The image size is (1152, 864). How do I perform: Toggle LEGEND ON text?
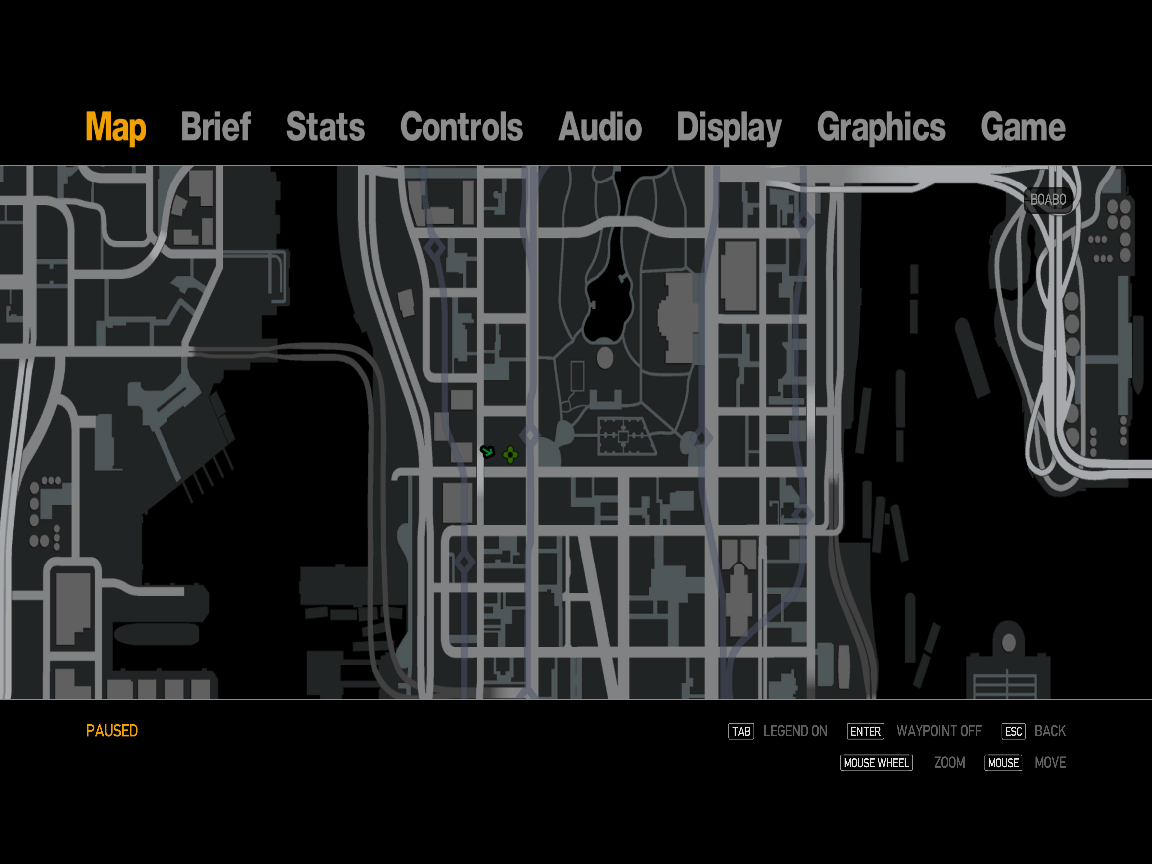point(795,731)
